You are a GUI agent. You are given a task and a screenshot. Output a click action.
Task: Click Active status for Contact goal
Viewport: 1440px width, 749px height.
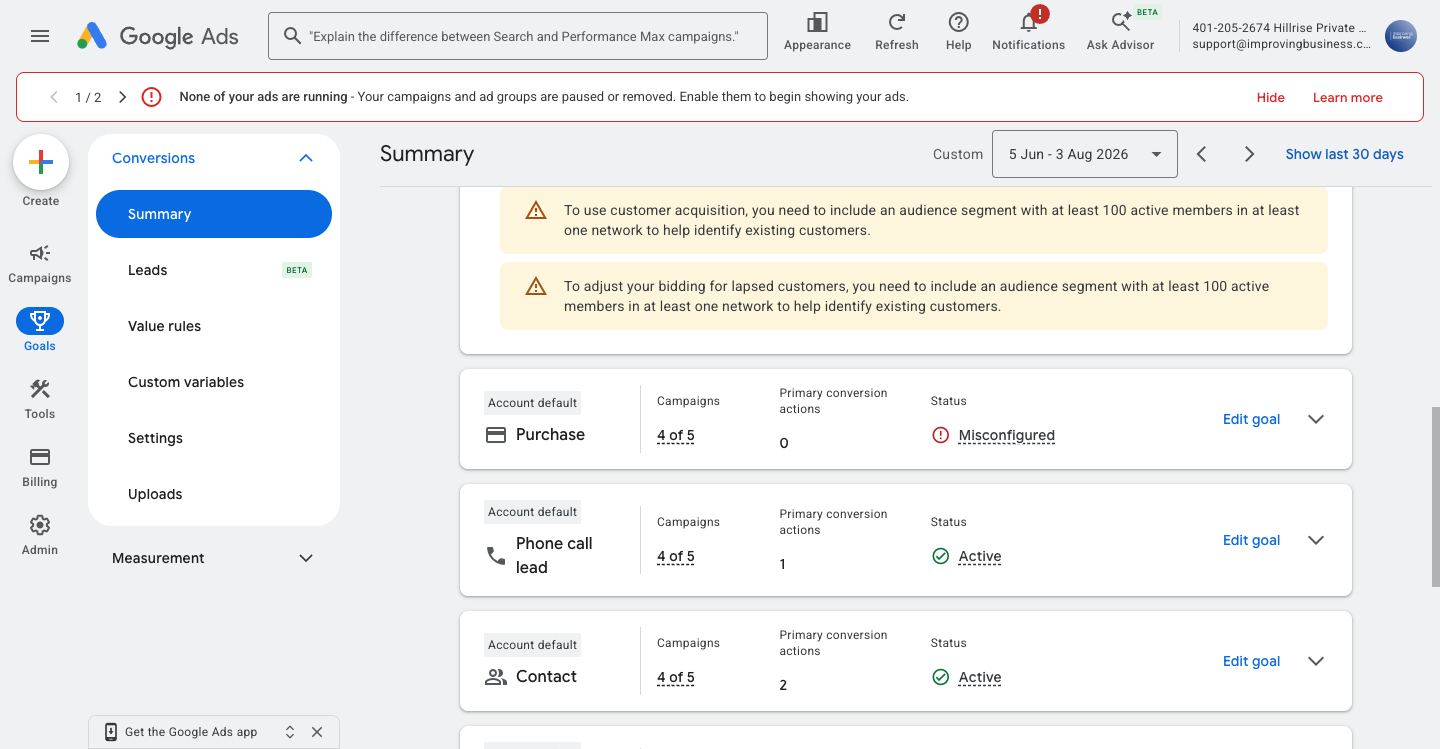coord(979,677)
